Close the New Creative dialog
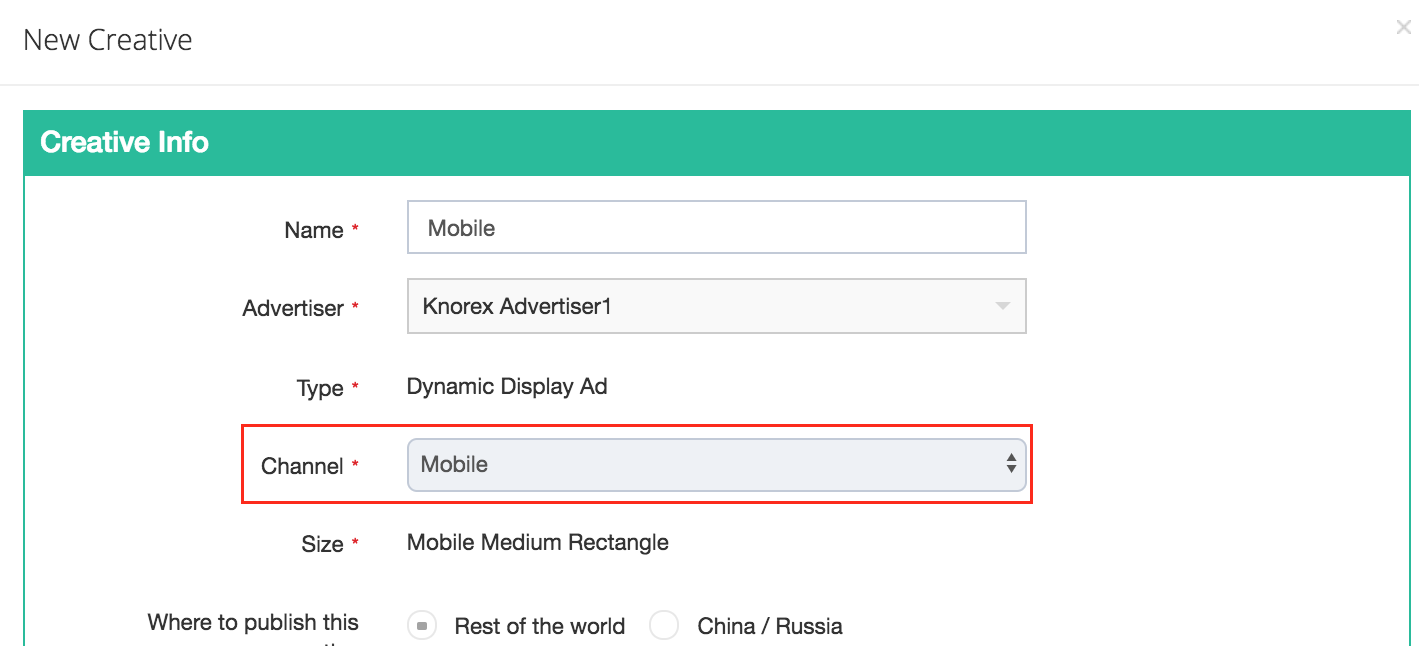 pos(1403,28)
